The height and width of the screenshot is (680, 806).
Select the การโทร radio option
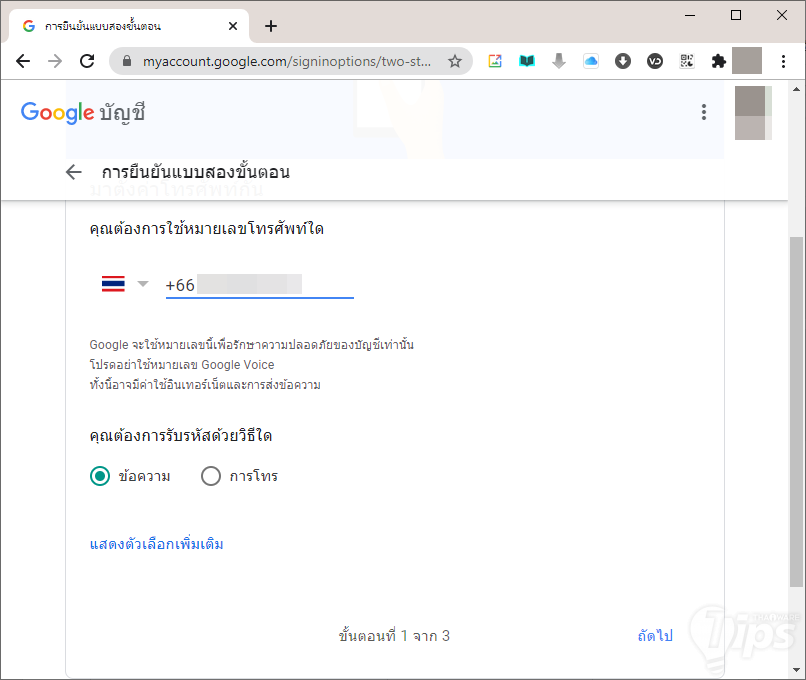point(211,476)
